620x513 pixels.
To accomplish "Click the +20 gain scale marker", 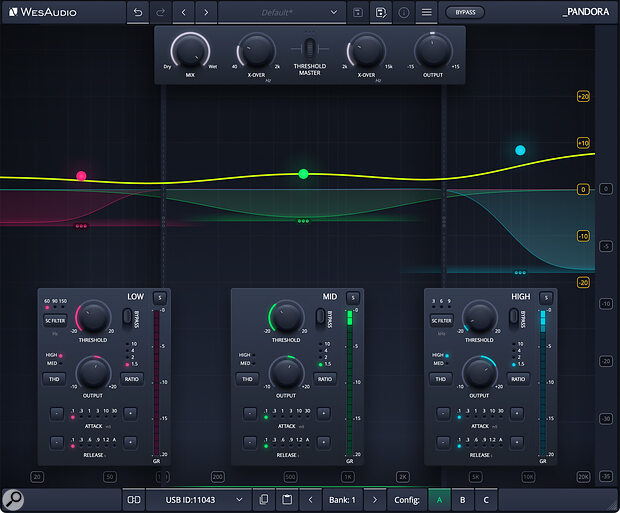I will click(x=583, y=96).
